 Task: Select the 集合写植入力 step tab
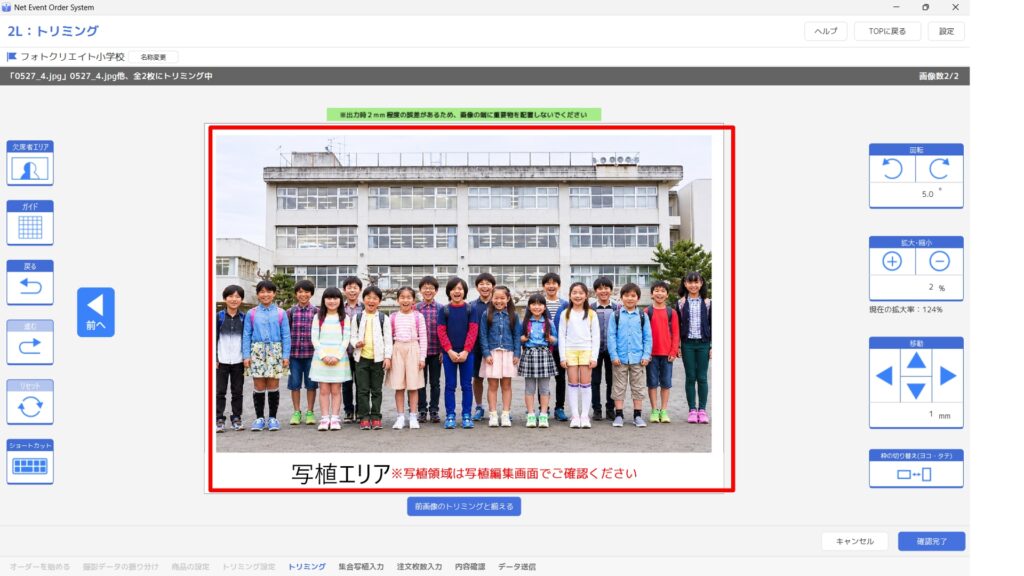click(361, 567)
